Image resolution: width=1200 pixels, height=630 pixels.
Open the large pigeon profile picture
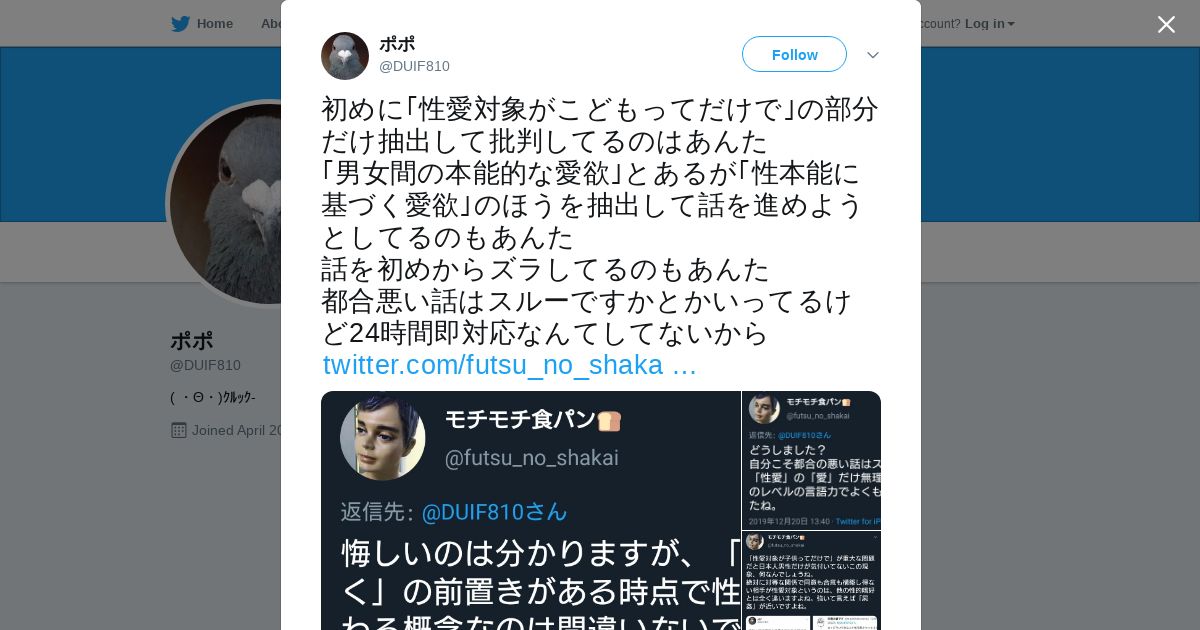(226, 204)
